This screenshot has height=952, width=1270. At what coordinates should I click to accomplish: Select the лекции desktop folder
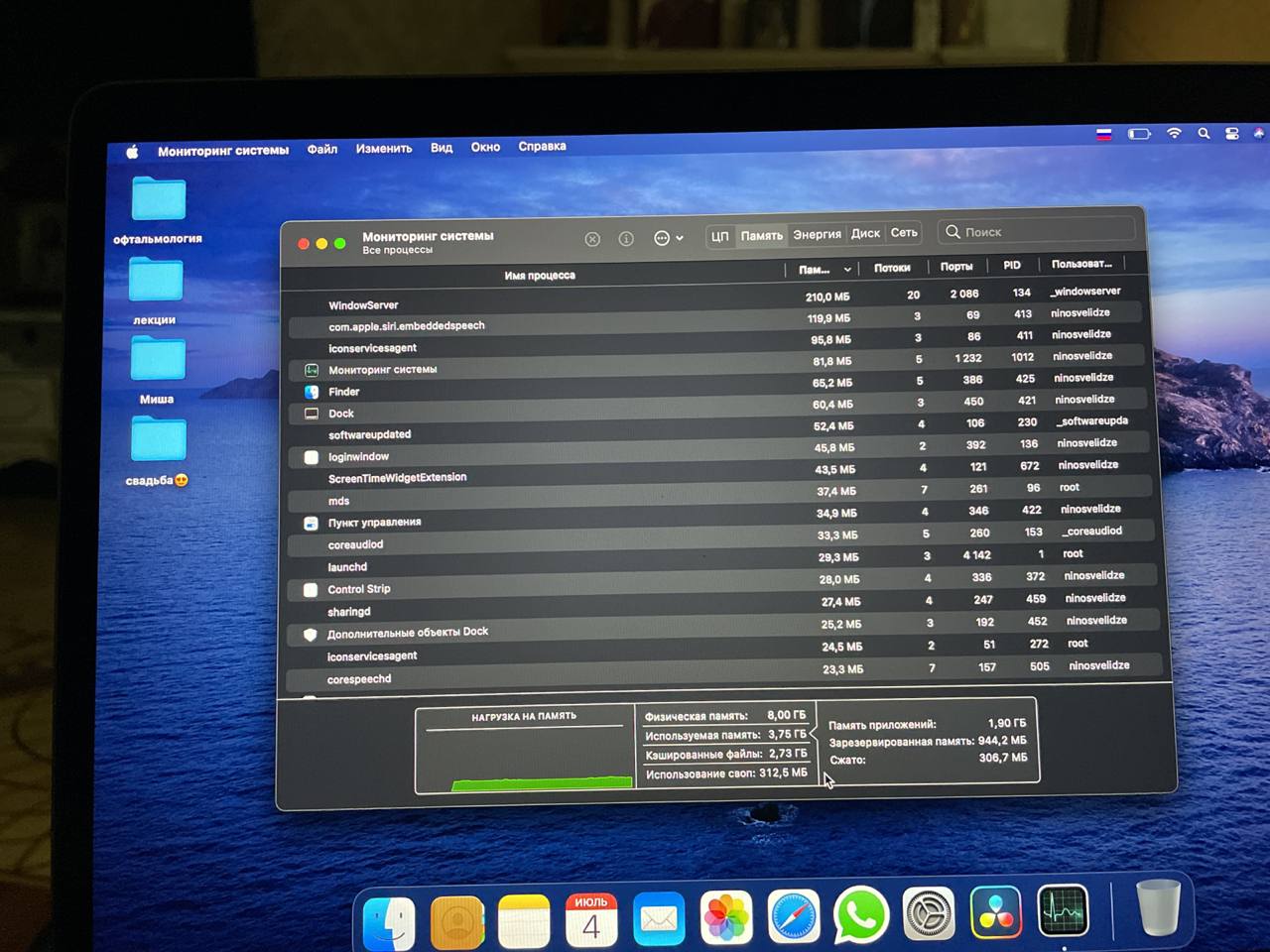click(155, 292)
